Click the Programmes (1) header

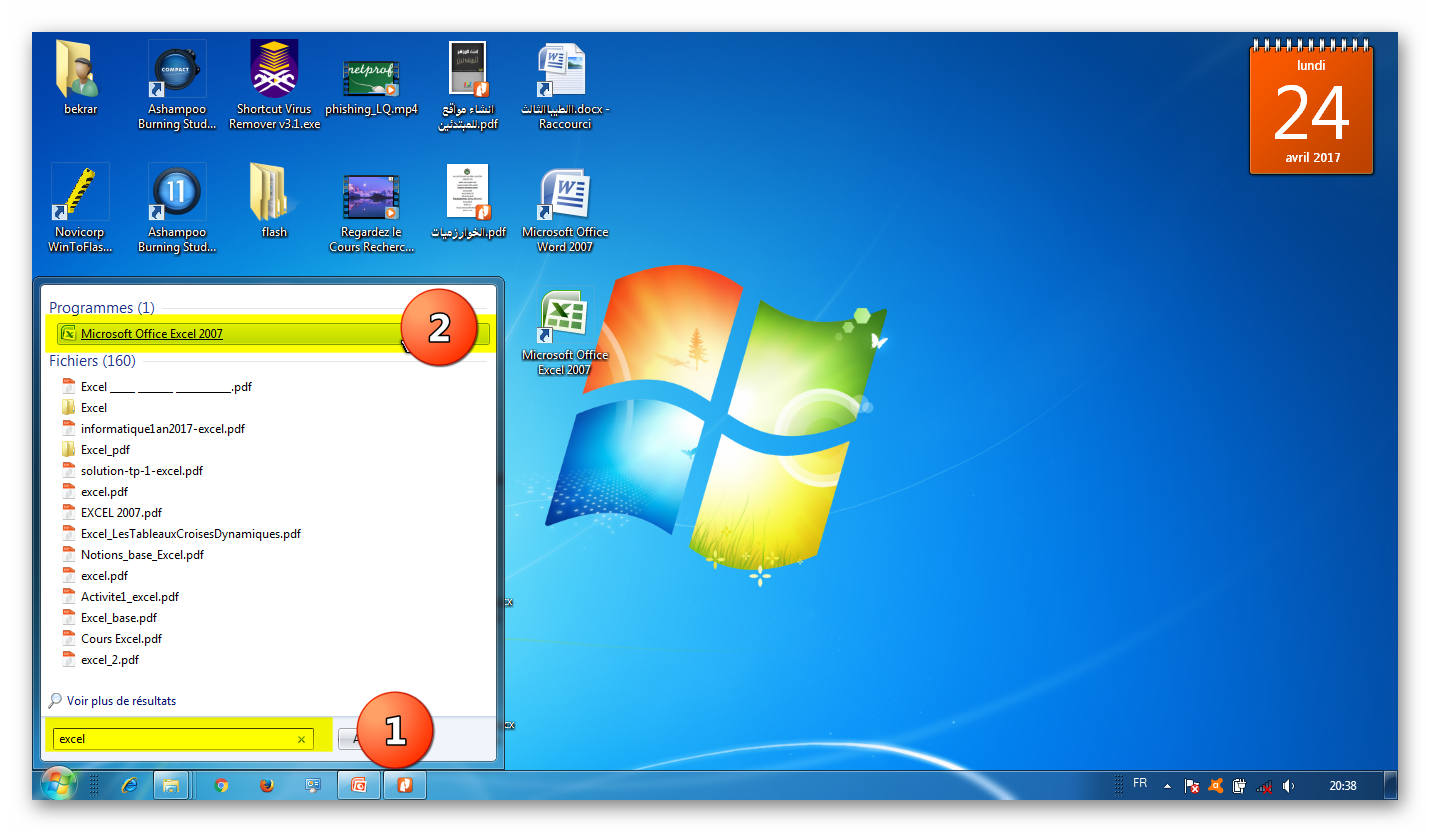pyautogui.click(x=102, y=308)
